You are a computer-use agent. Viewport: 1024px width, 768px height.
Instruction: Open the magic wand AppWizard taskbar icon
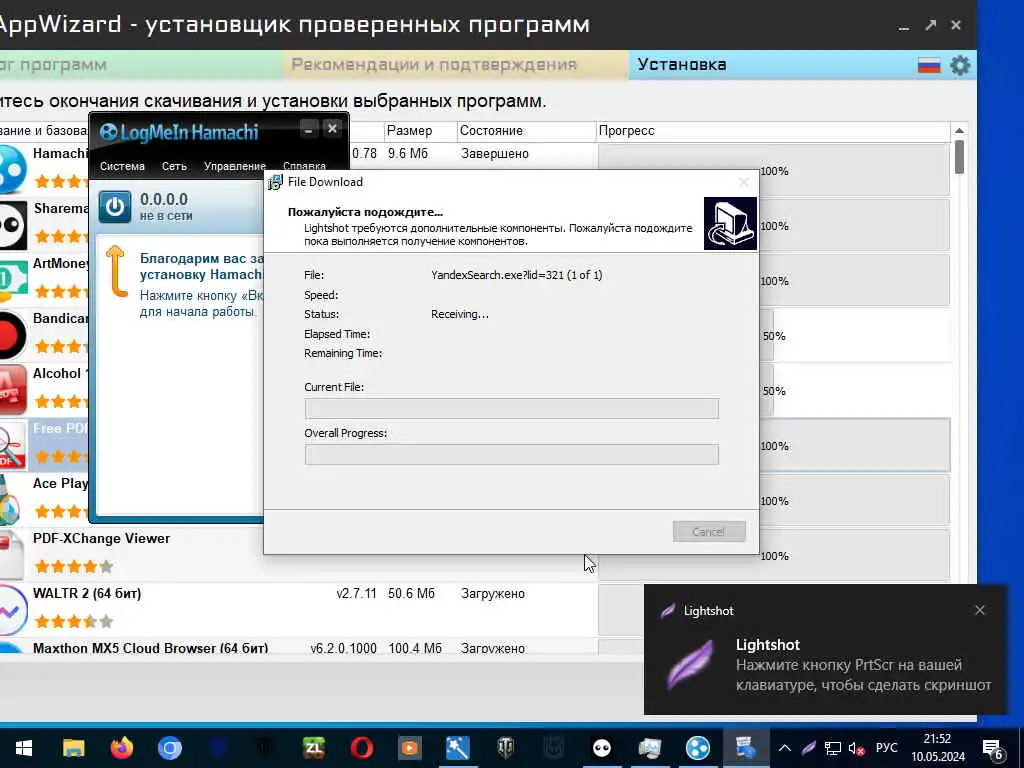tap(458, 748)
